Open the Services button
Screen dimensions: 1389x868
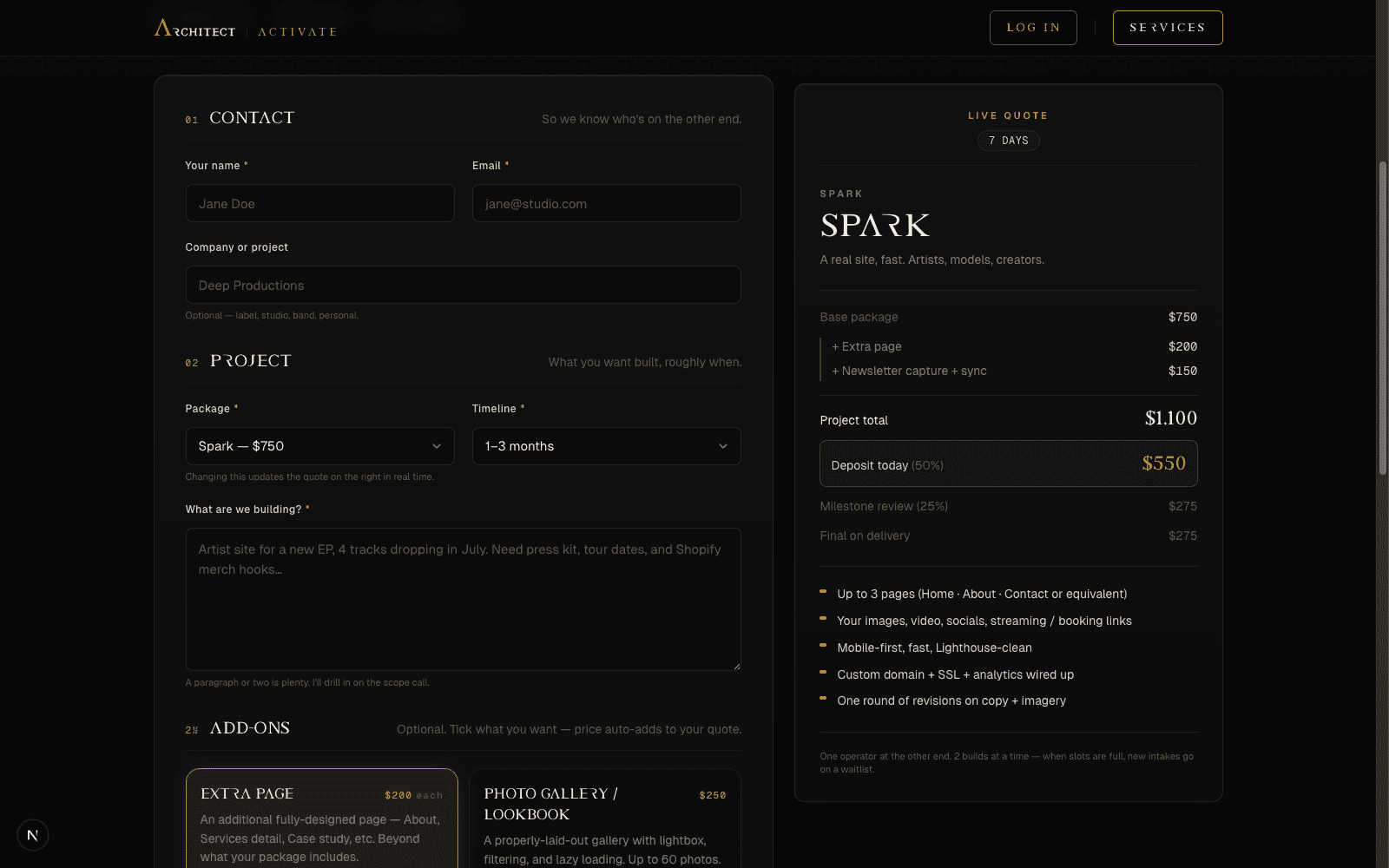coord(1168,28)
